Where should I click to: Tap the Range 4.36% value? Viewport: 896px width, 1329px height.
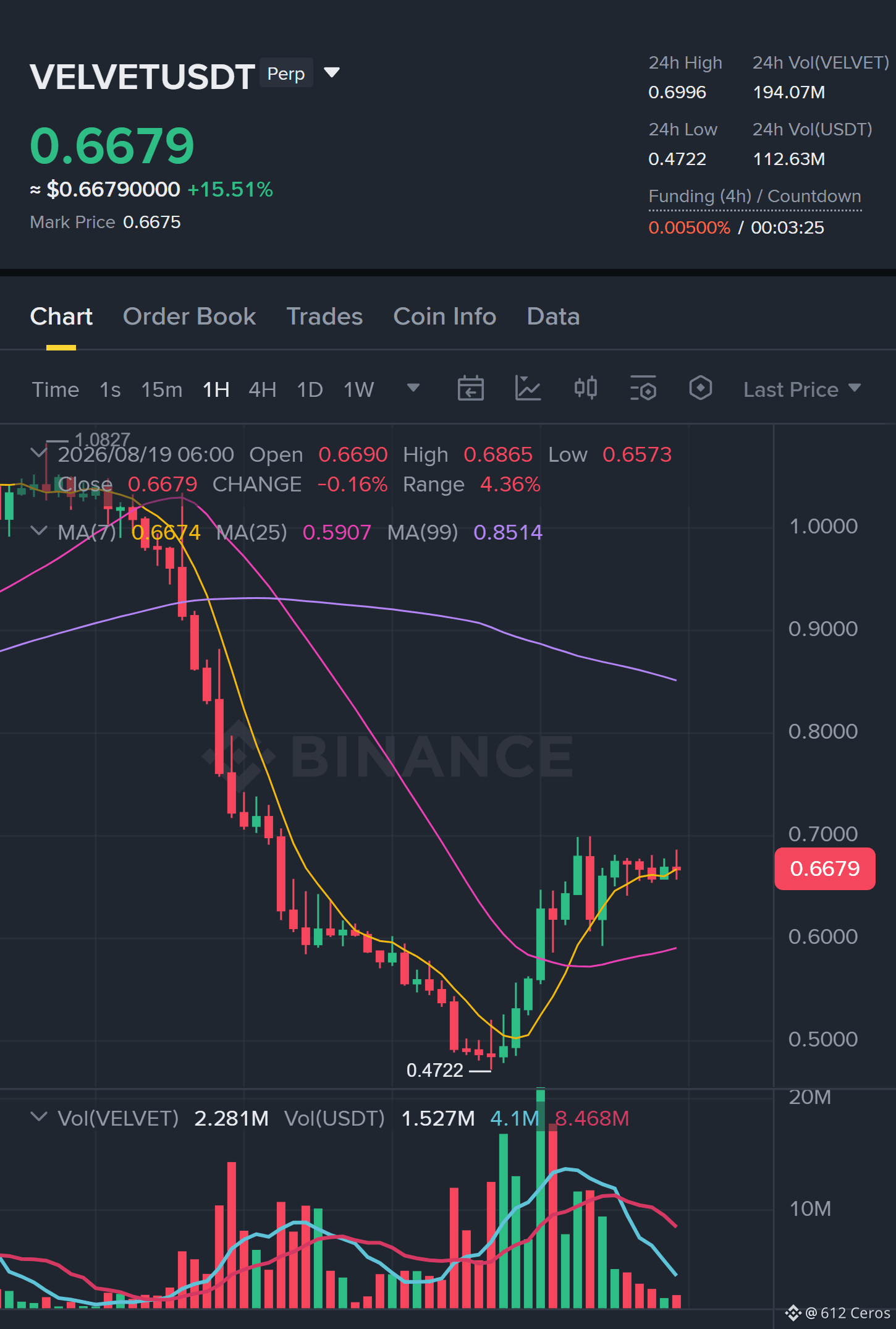(510, 485)
